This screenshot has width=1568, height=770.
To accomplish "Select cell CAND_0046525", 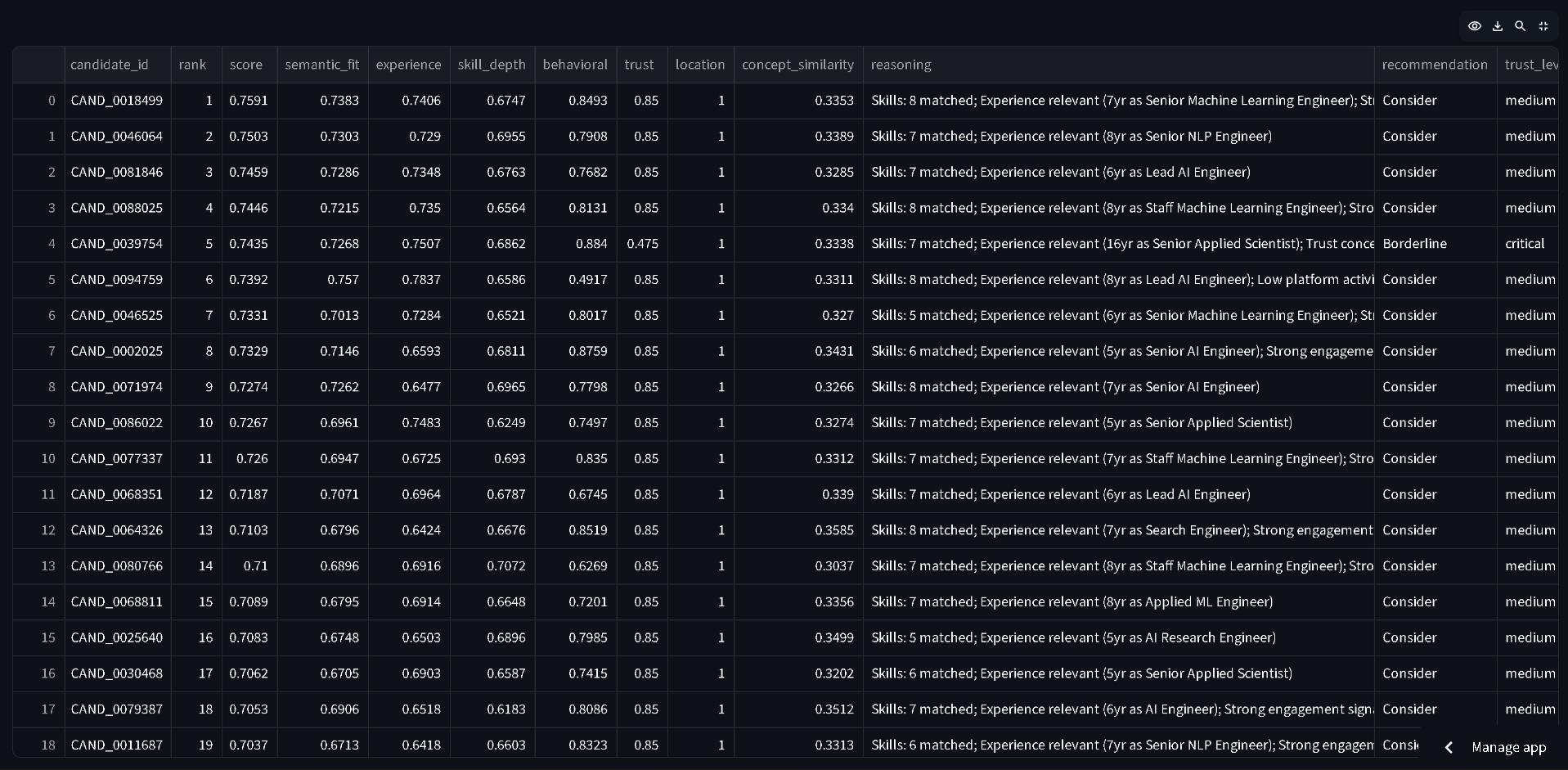I will click(x=118, y=316).
